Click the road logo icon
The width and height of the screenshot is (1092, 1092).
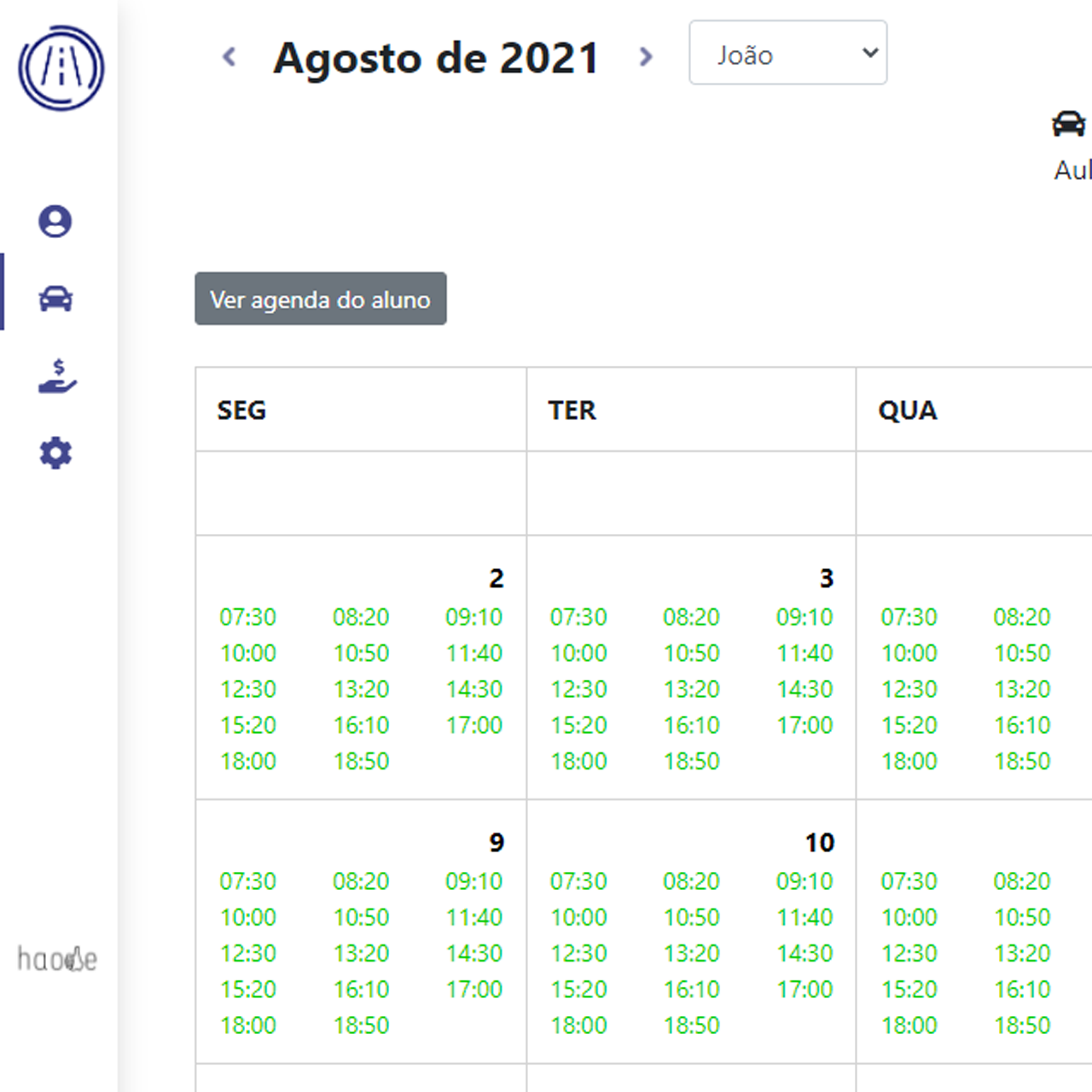pos(61,68)
